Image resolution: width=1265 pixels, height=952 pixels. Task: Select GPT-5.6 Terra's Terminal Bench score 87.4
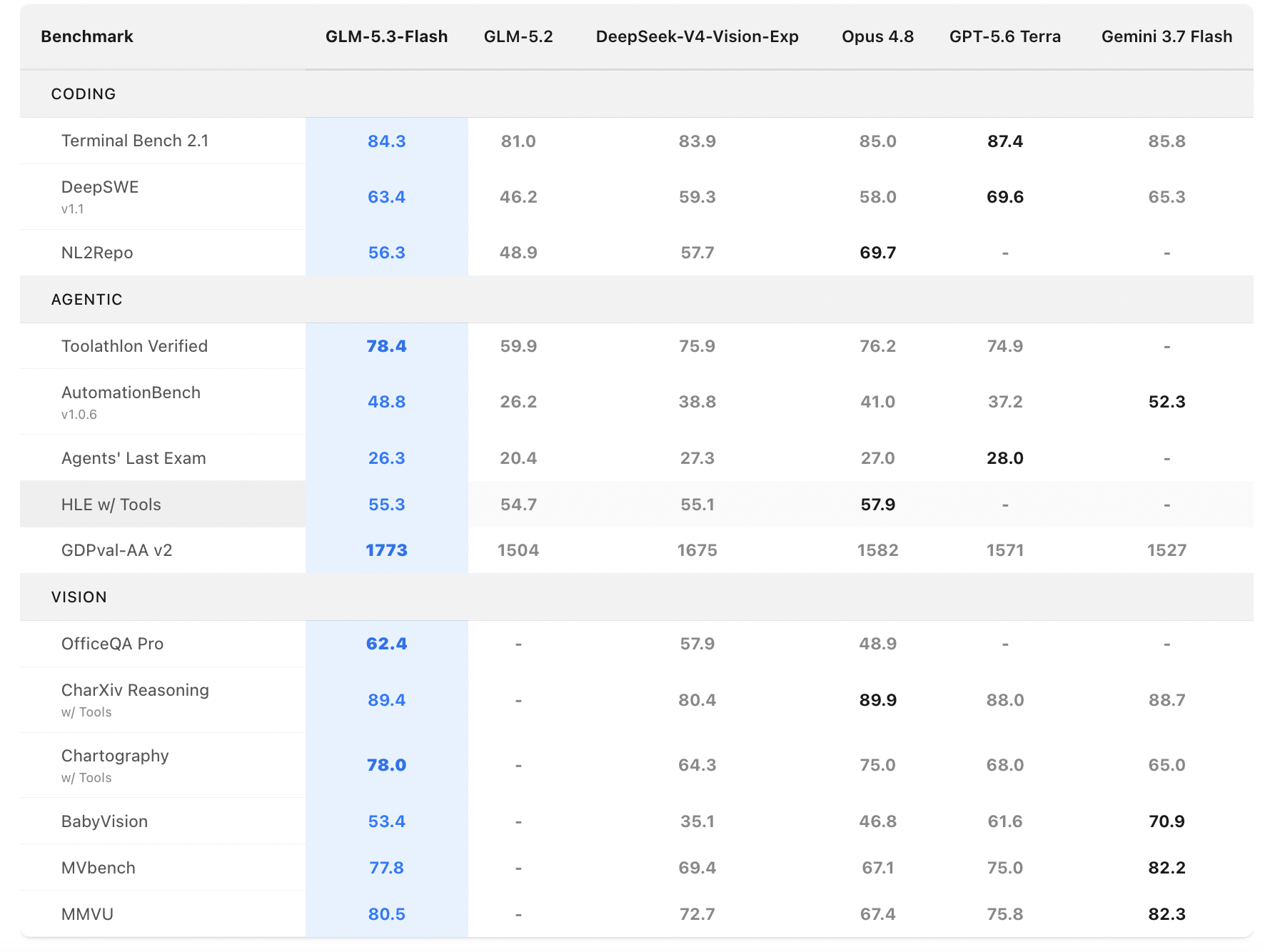1004,141
